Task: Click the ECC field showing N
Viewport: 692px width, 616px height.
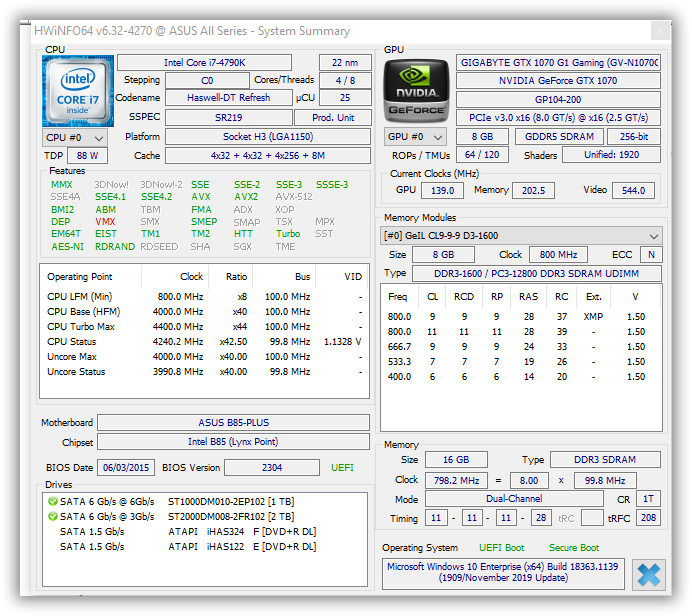Action: click(x=651, y=255)
